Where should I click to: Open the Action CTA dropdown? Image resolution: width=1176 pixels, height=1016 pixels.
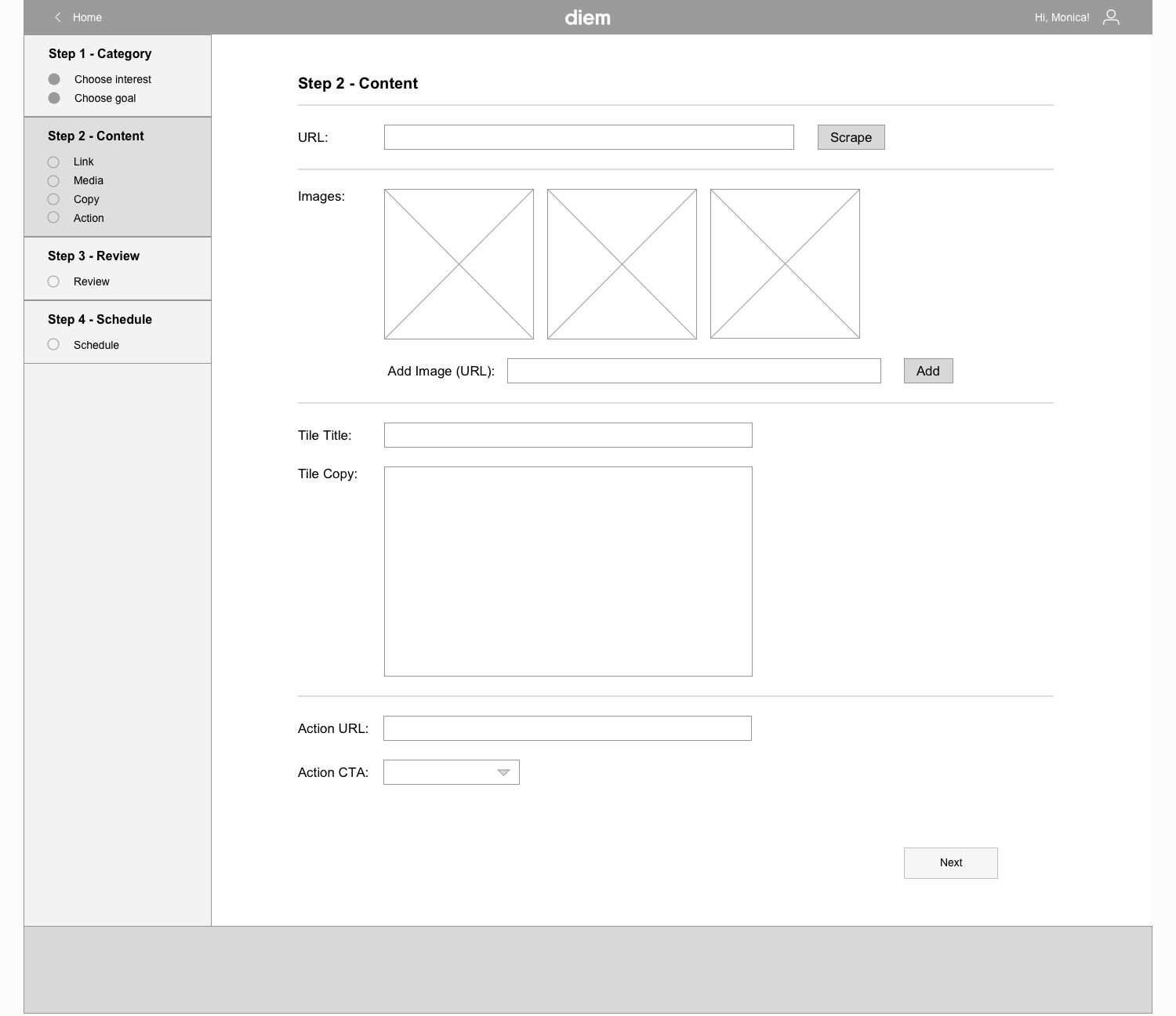(452, 772)
